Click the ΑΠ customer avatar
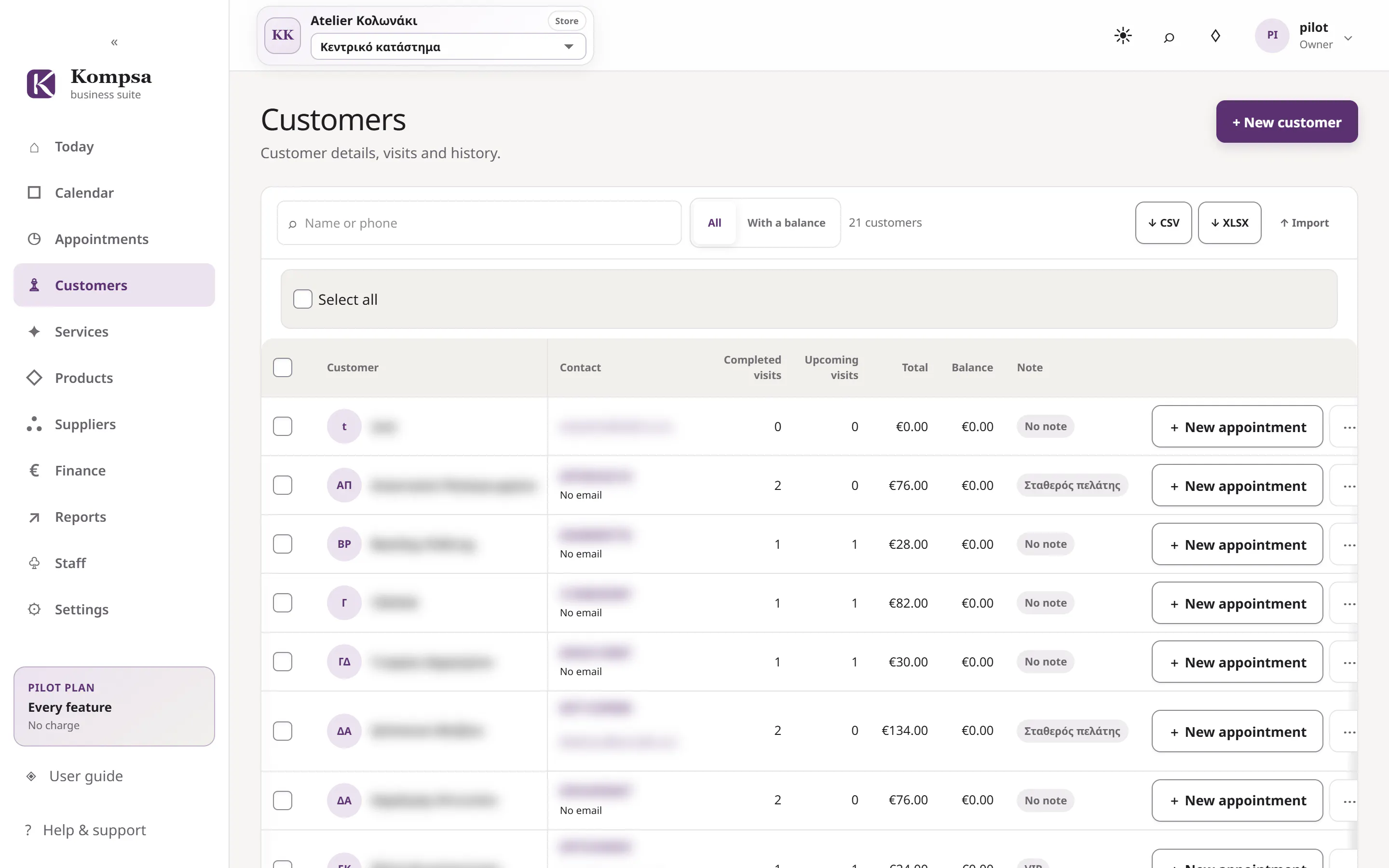The height and width of the screenshot is (868, 1389). click(x=344, y=485)
